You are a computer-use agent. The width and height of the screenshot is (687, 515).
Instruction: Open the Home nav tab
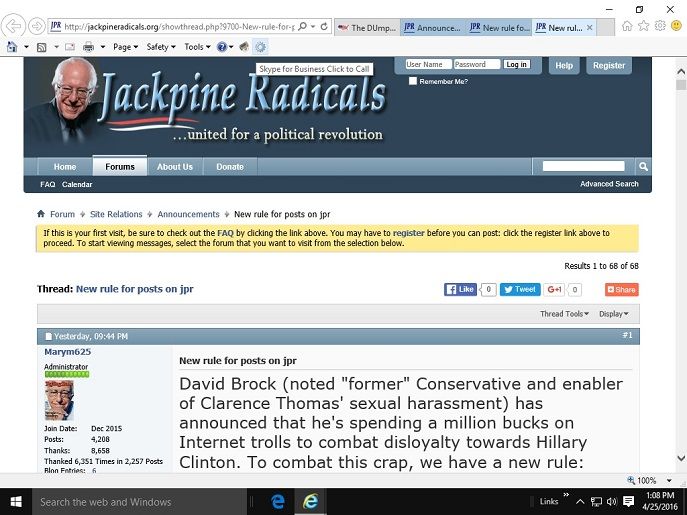(x=65, y=167)
